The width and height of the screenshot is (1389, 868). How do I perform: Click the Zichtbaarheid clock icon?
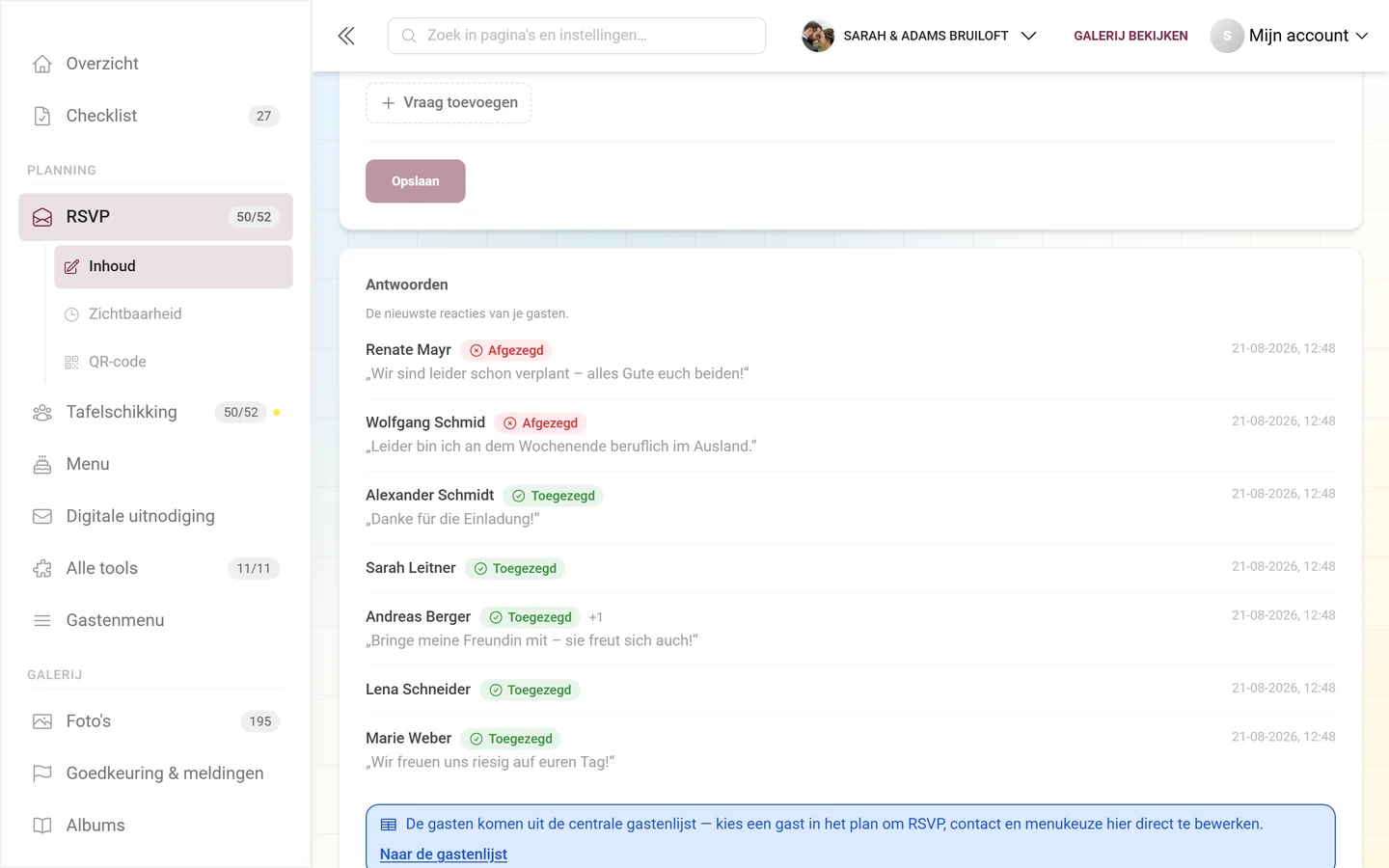tap(71, 314)
